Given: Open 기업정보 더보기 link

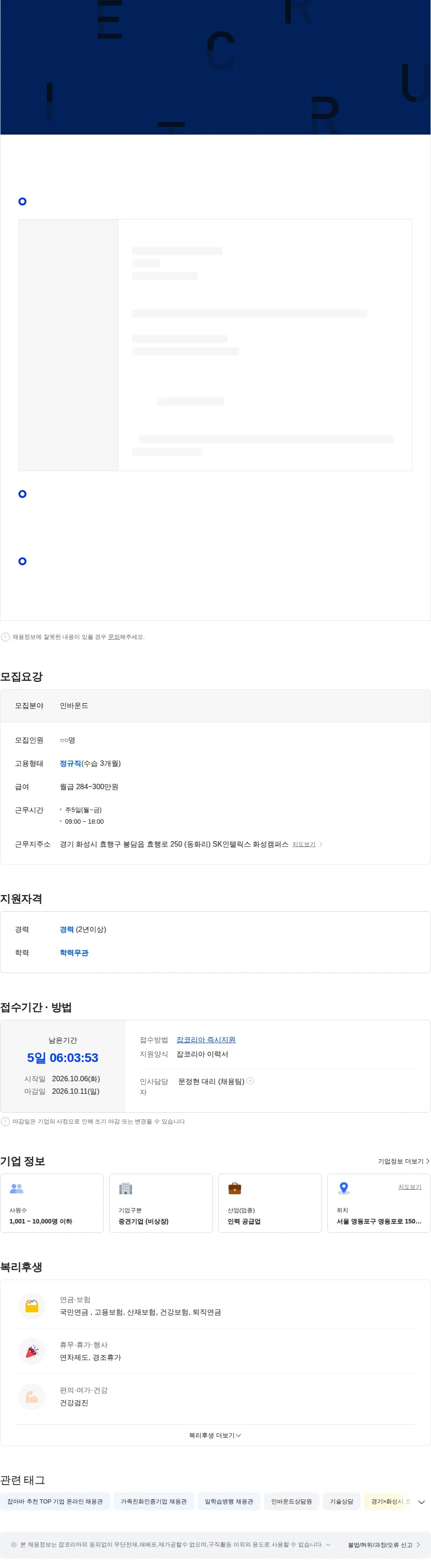Looking at the screenshot, I should pyautogui.click(x=404, y=1162).
